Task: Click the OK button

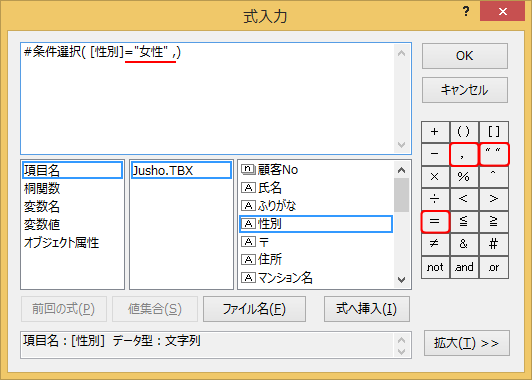Action: (x=464, y=56)
